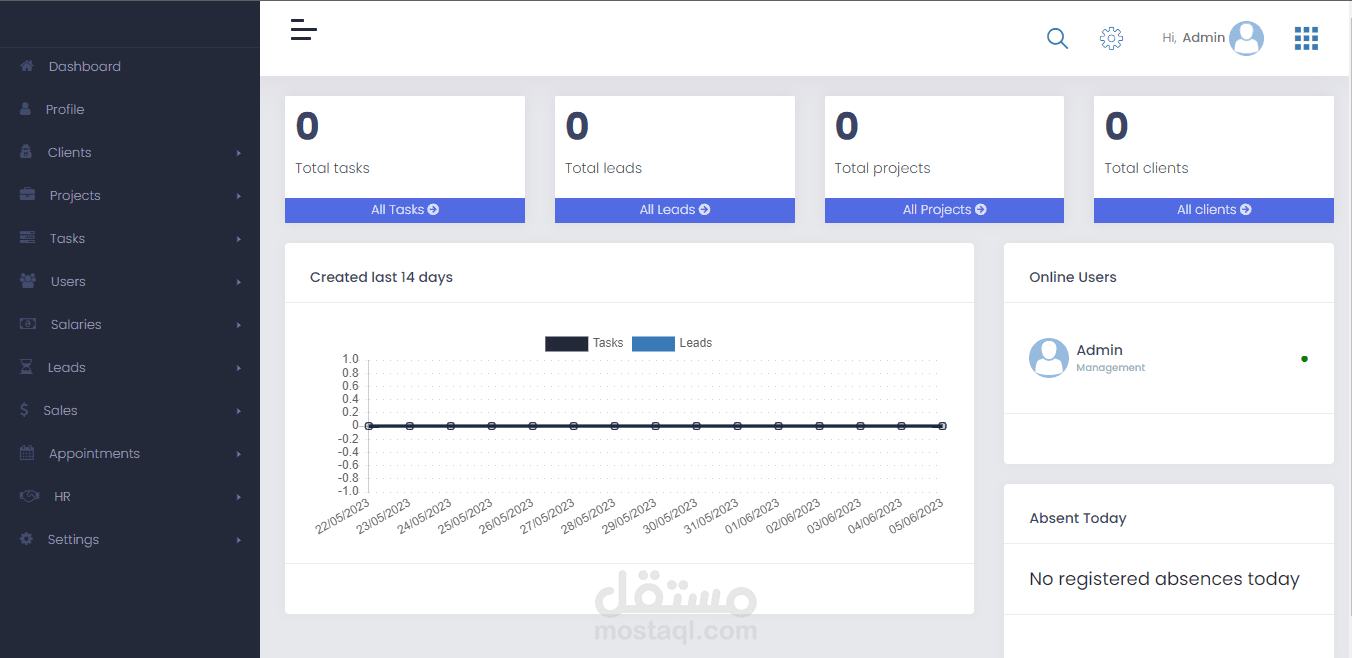Select the Salaries menu label
1352x658 pixels.
76,324
